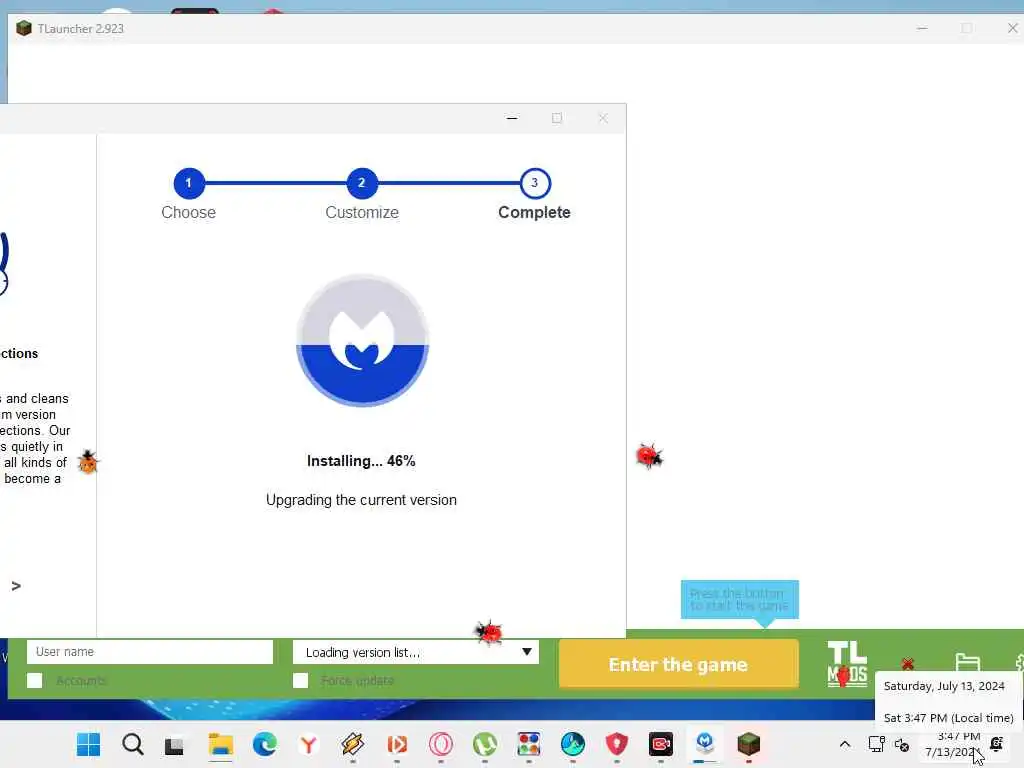The height and width of the screenshot is (768, 1024).
Task: Open Task View from the taskbar
Action: (174, 745)
